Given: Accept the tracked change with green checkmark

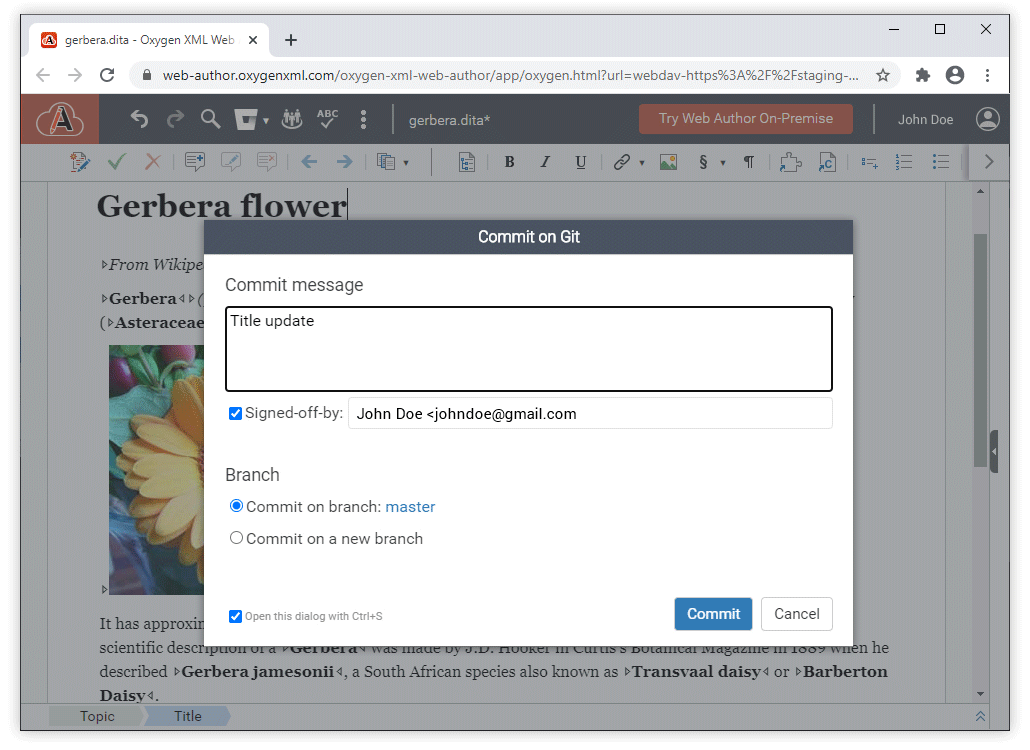Looking at the screenshot, I should click(116, 162).
